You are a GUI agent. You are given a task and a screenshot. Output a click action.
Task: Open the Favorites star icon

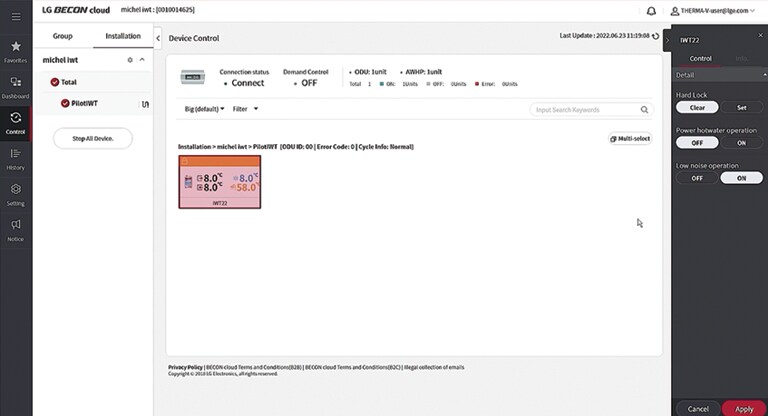tap(15, 51)
